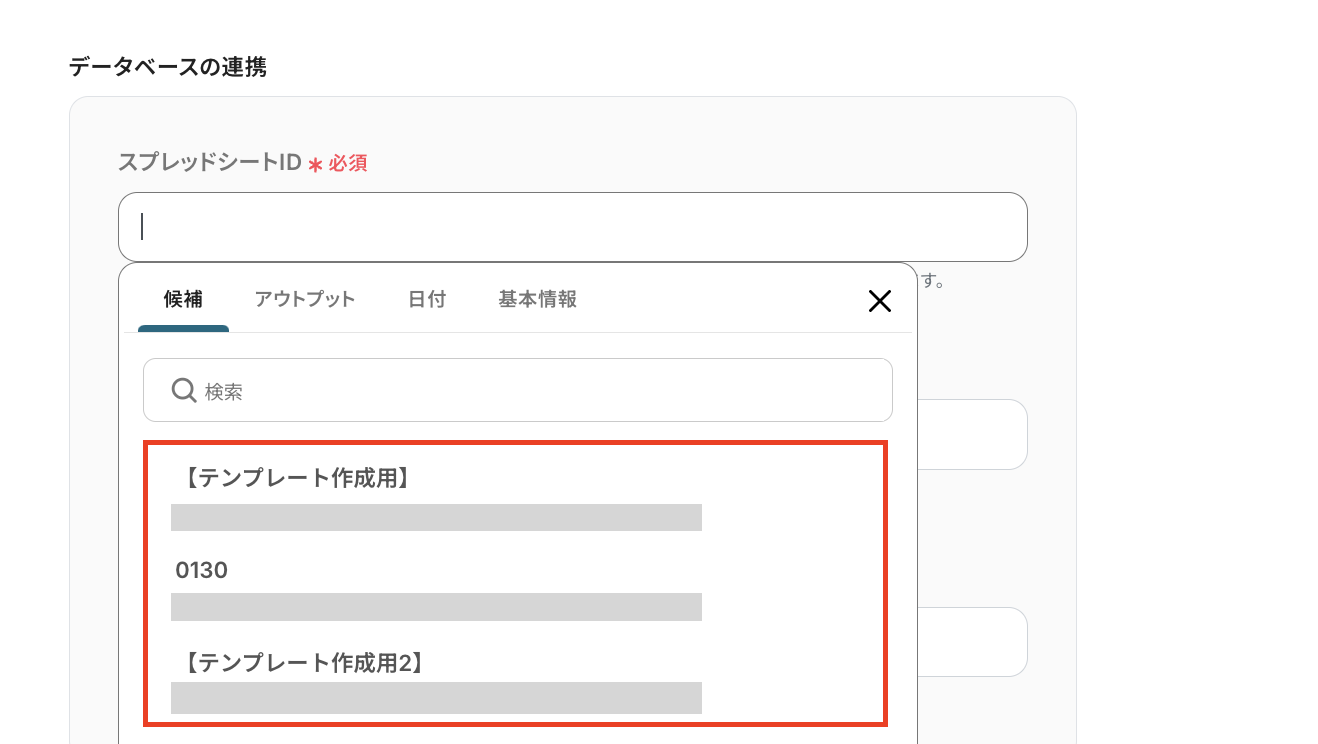Click the スプレッドシートID field label
Image resolution: width=1318 pixels, height=744 pixels.
(x=210, y=162)
